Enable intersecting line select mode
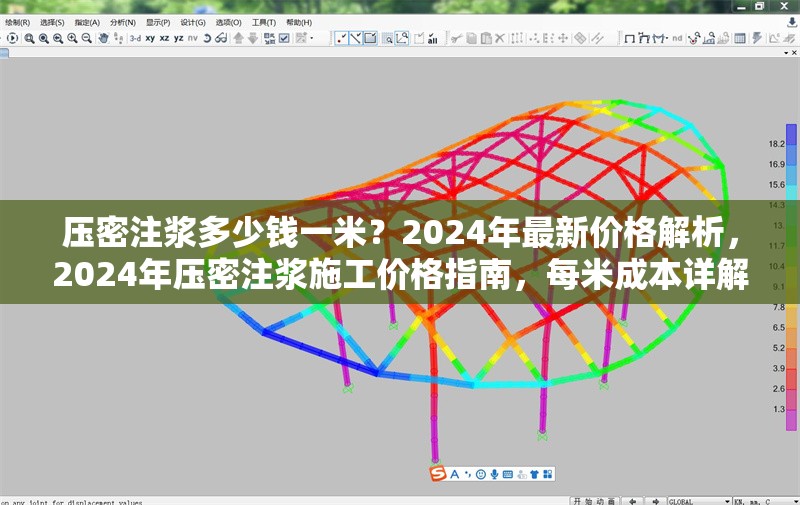Viewport: 800px width, 505px height. [356, 38]
